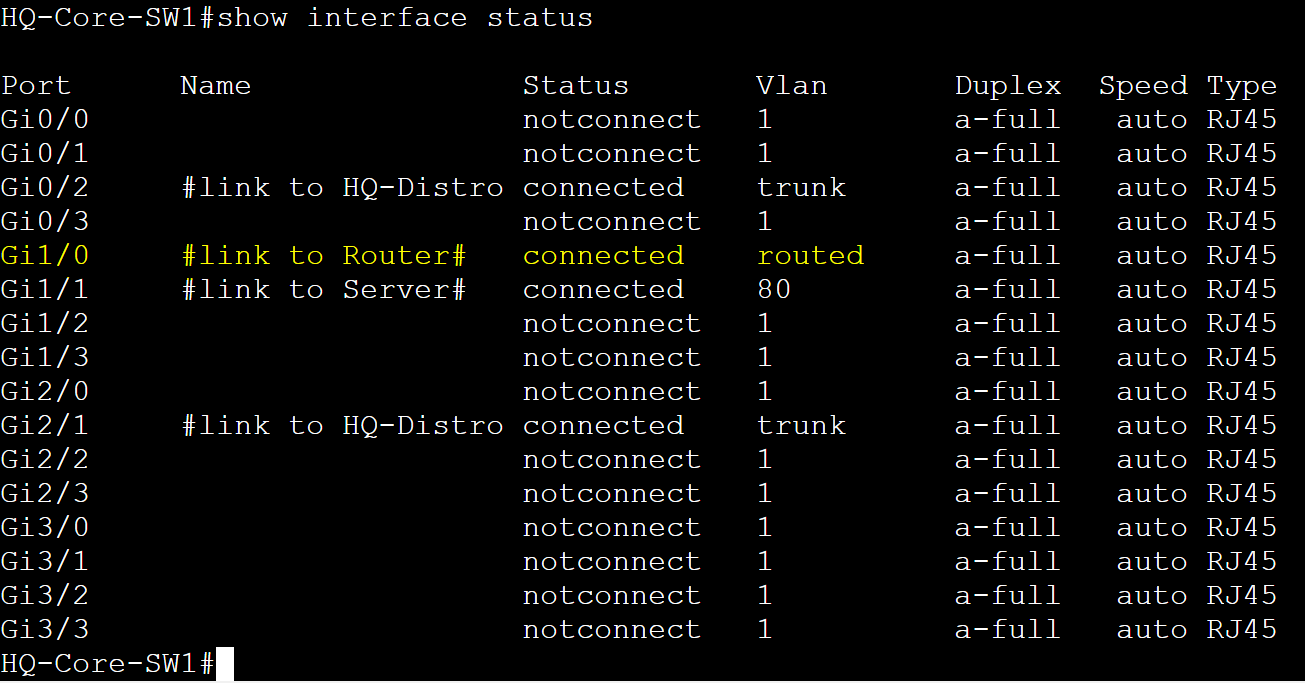Click the Gi1/0 port entry highlighted in yellow
This screenshot has height=683, width=1305.
(44, 255)
